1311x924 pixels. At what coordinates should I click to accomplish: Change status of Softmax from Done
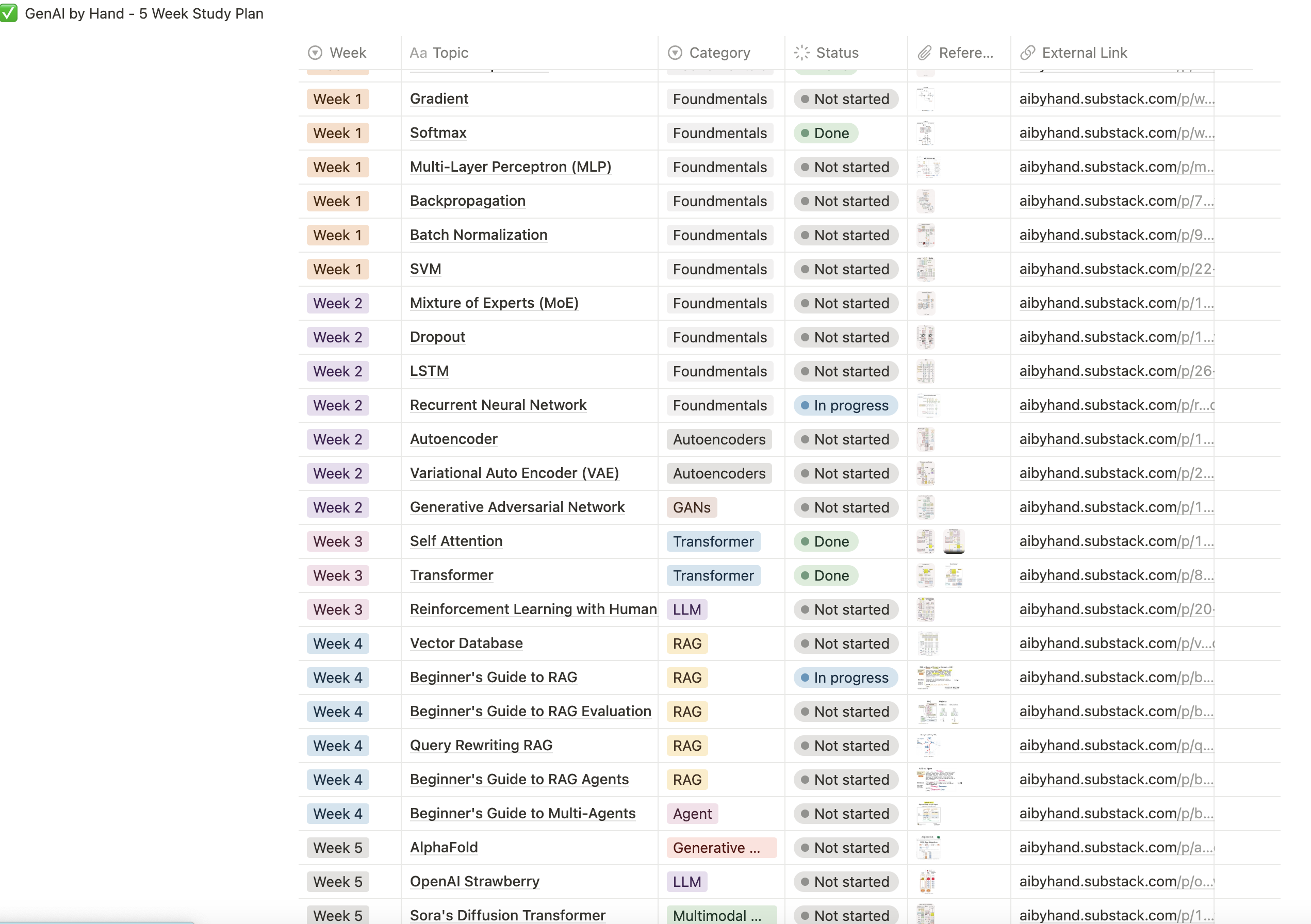(825, 133)
